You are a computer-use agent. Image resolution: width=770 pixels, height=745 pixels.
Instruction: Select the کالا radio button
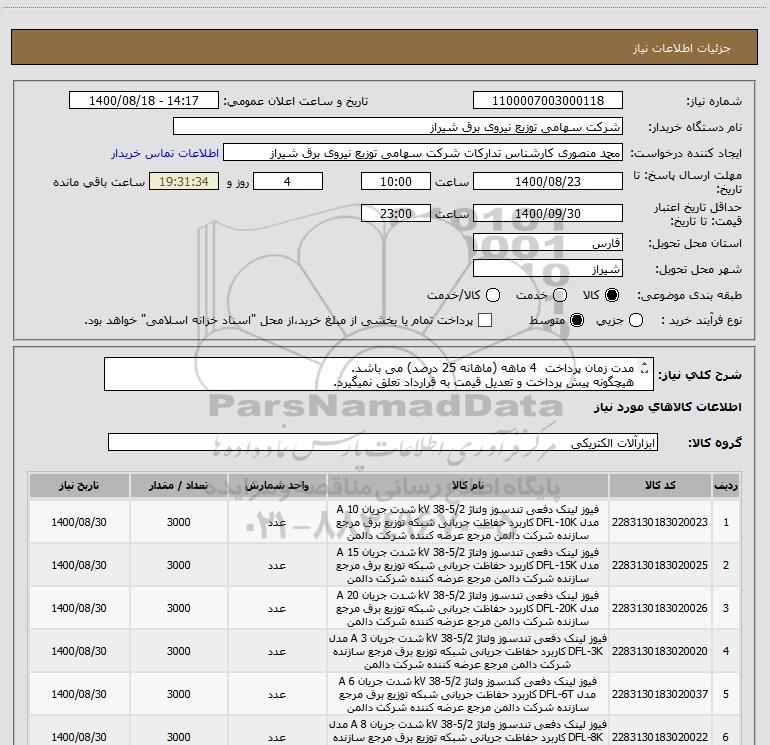click(612, 295)
